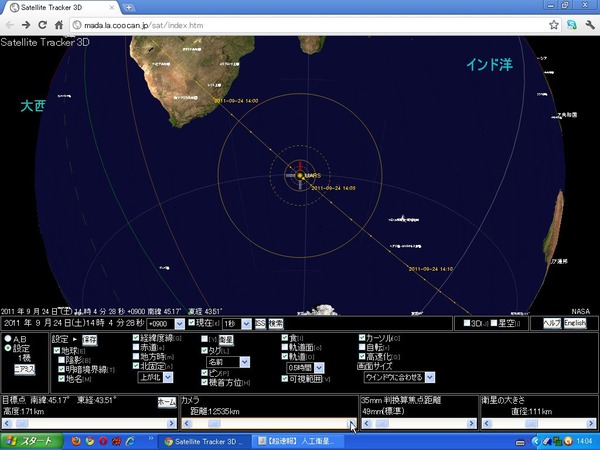Screen dimensions: 600x450
Task: Launch Internet Explorer from quick launch bar
Action: pos(130,441)
